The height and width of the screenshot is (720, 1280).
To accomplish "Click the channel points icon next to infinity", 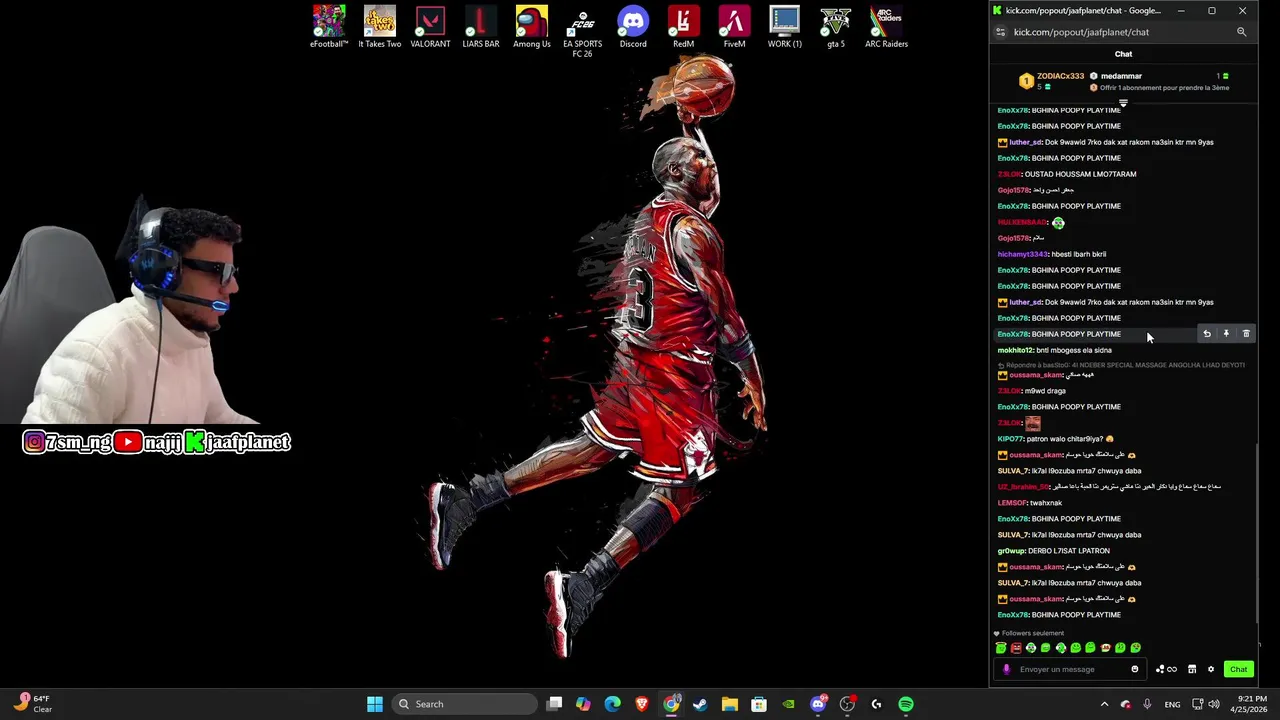I will click(x=1160, y=669).
